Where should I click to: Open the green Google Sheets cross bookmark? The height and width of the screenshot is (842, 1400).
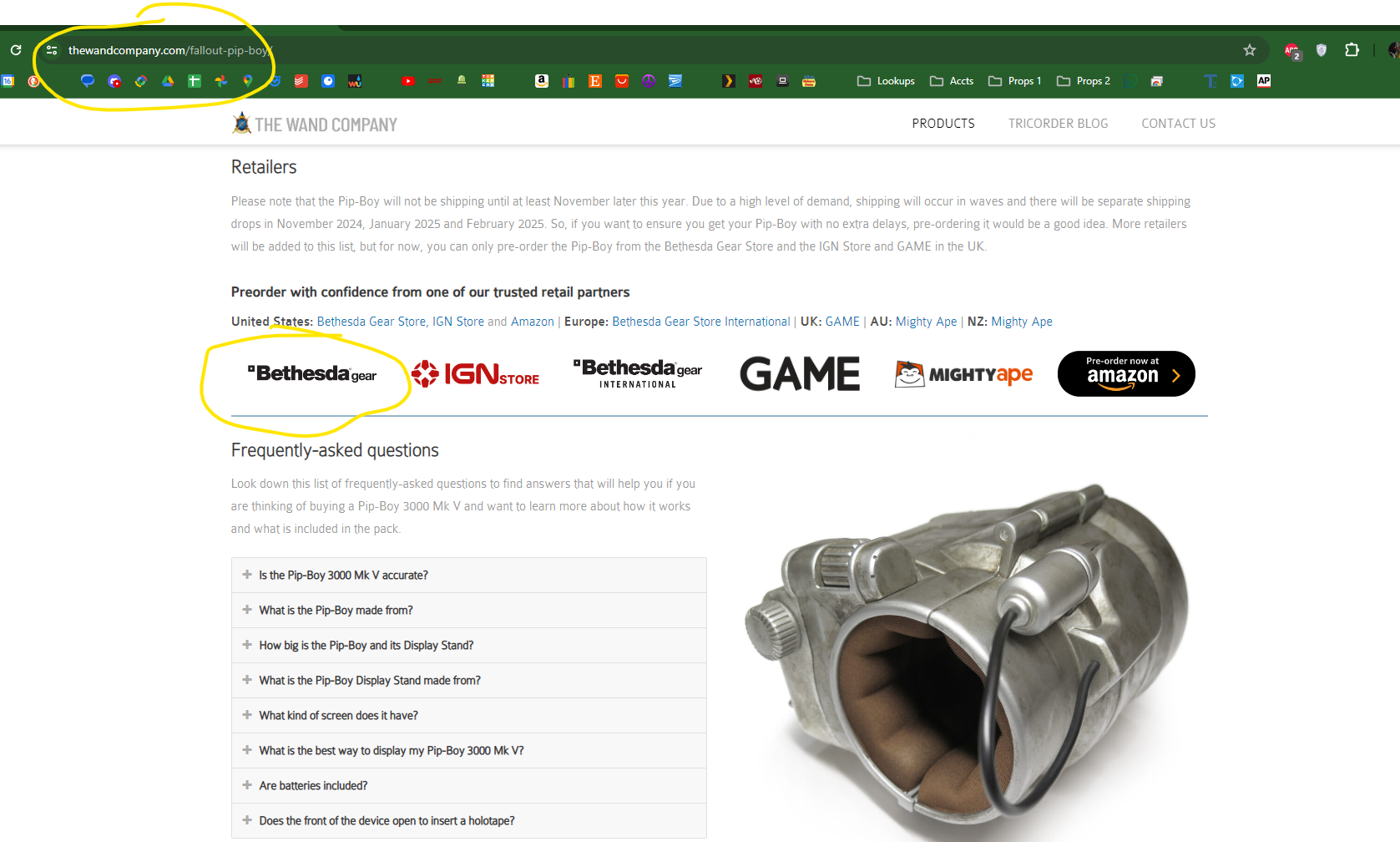[x=195, y=81]
